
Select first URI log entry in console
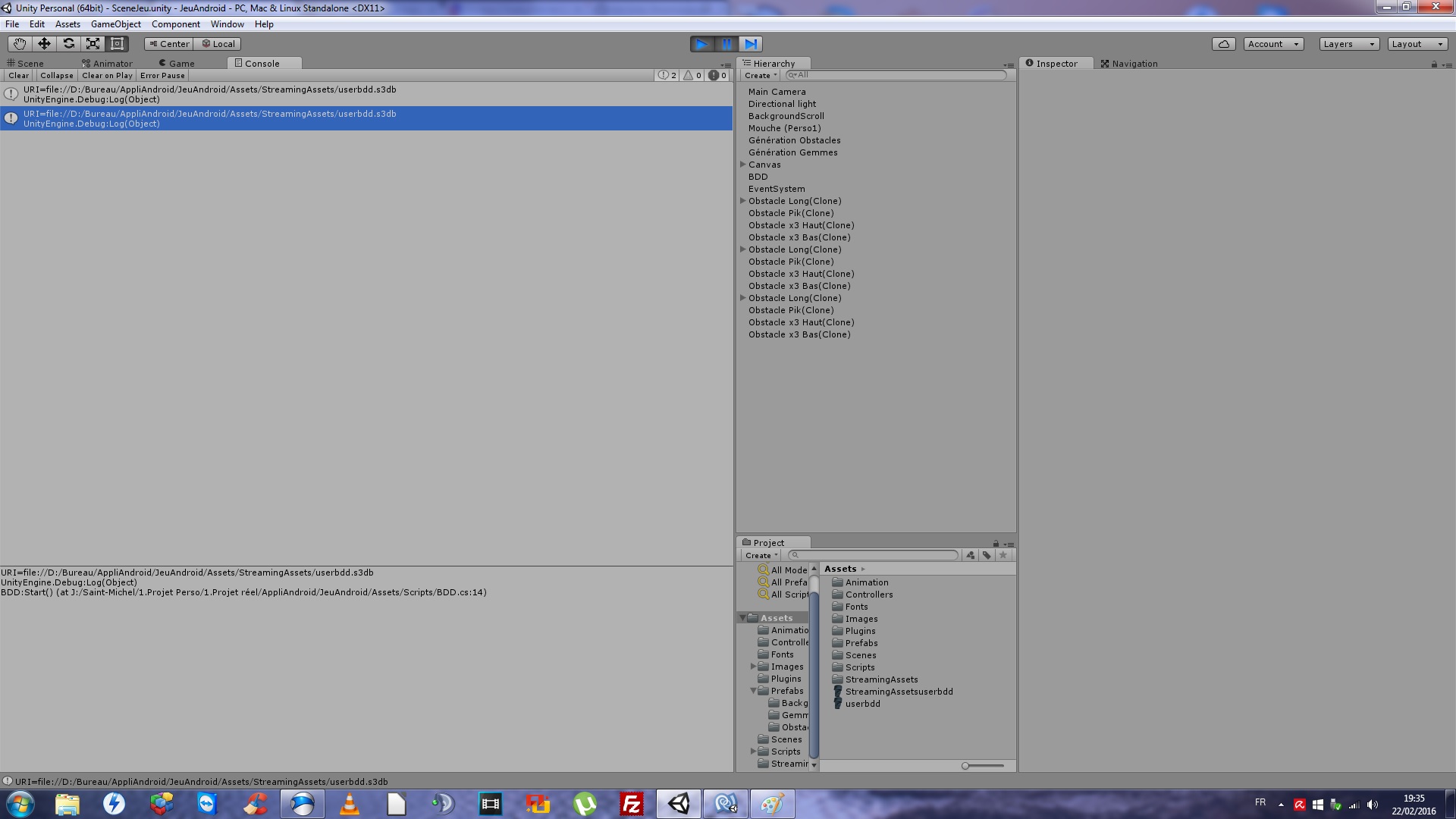[366, 94]
